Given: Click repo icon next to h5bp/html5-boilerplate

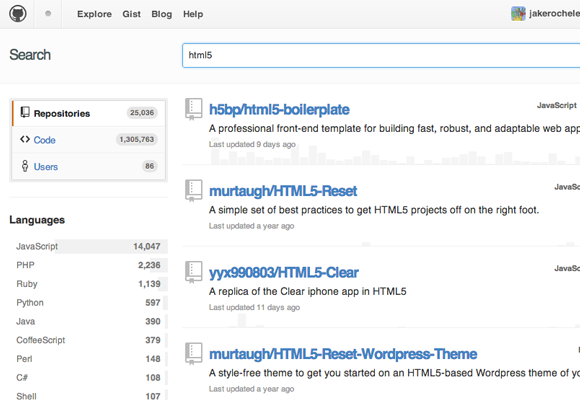Looking at the screenshot, I should point(193,109).
